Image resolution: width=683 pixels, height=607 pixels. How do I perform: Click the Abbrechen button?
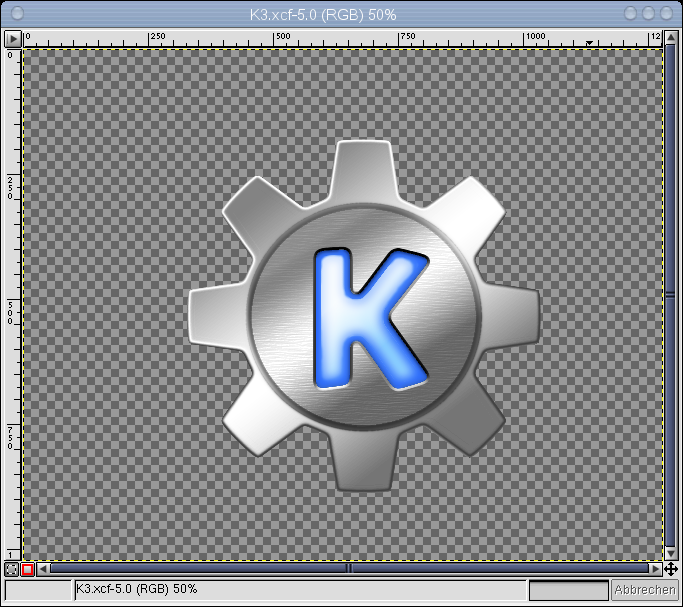(645, 590)
